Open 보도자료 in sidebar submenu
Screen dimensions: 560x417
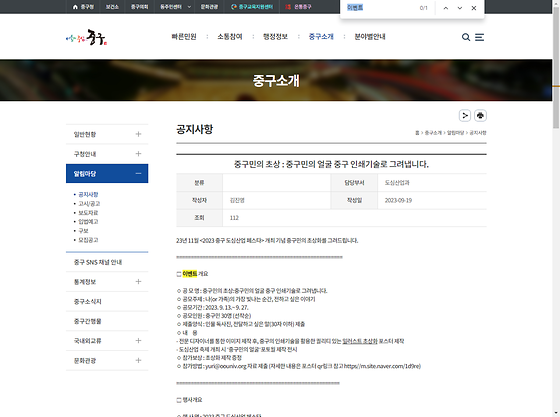[x=88, y=213]
